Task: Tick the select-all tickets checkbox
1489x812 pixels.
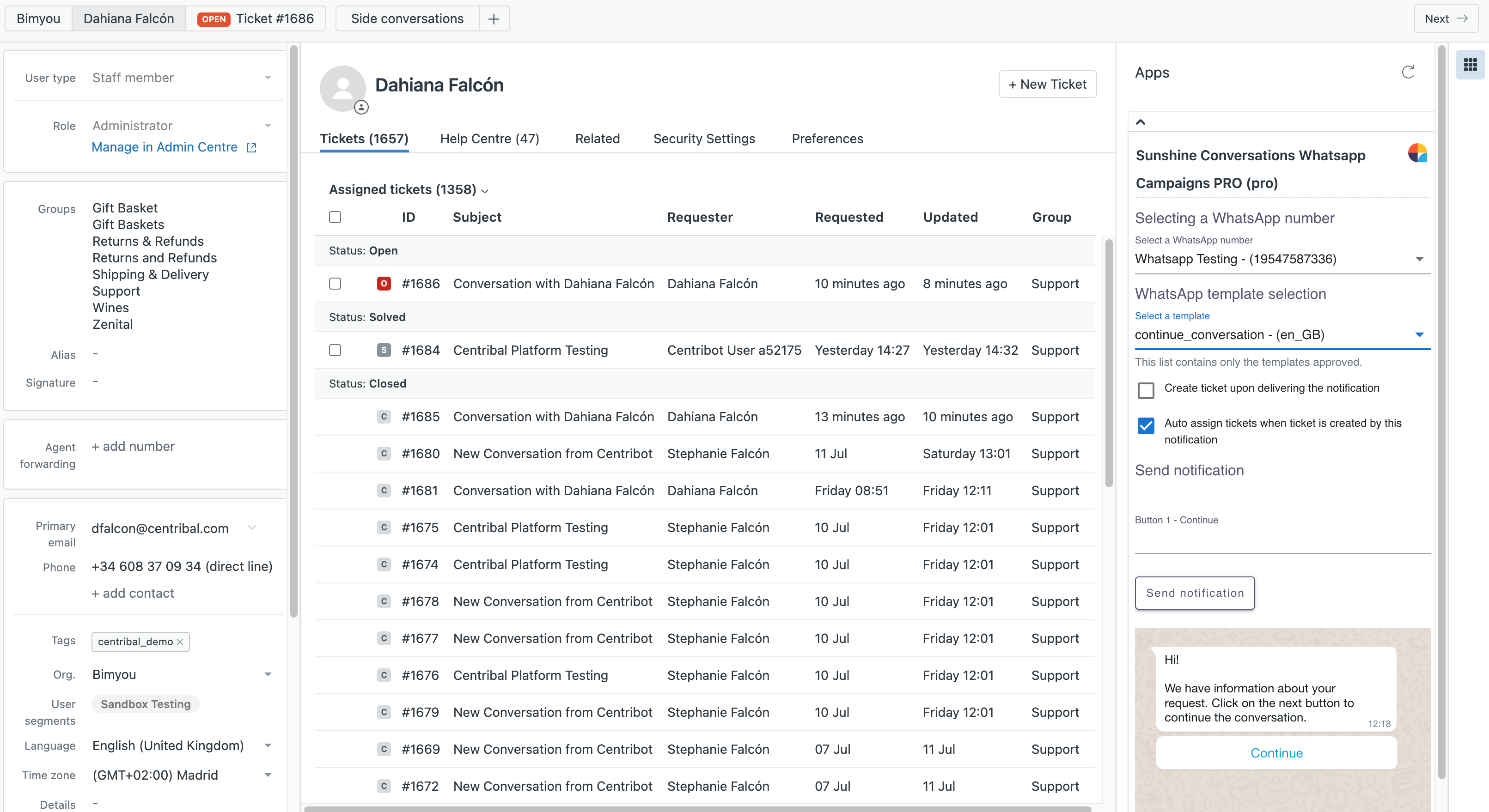Action: tap(335, 217)
